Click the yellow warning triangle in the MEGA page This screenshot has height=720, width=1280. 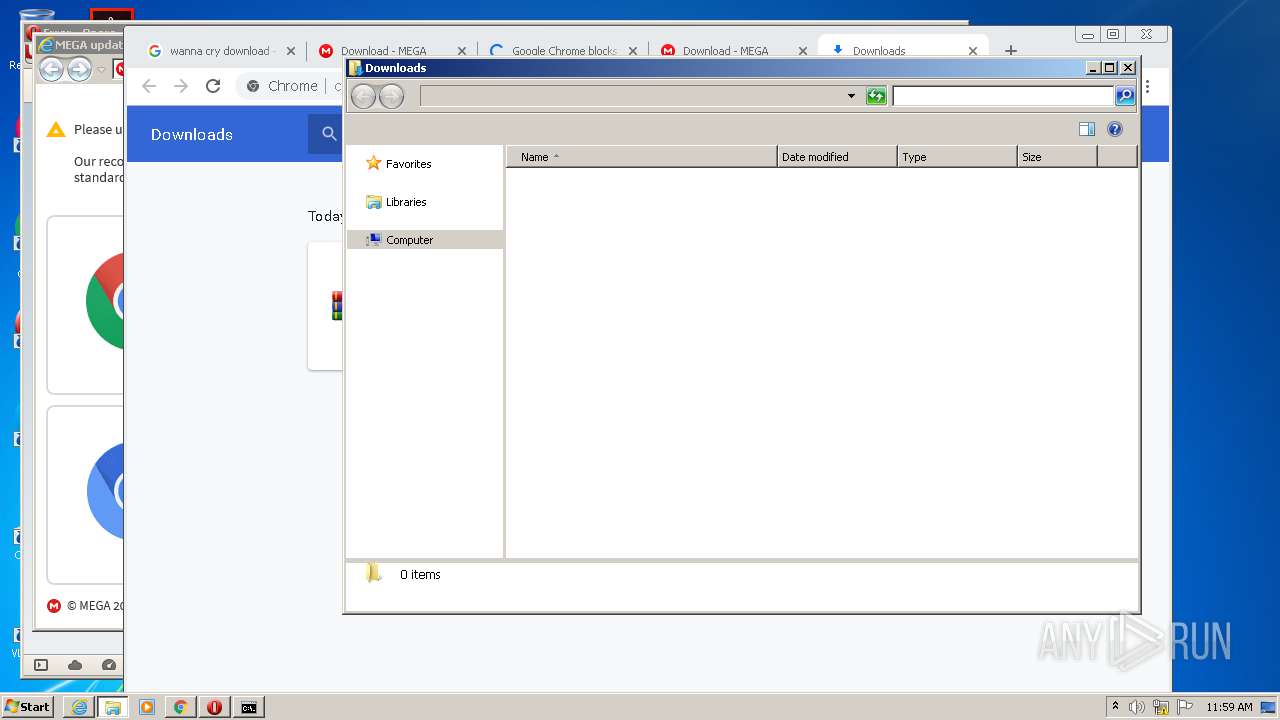coord(56,130)
